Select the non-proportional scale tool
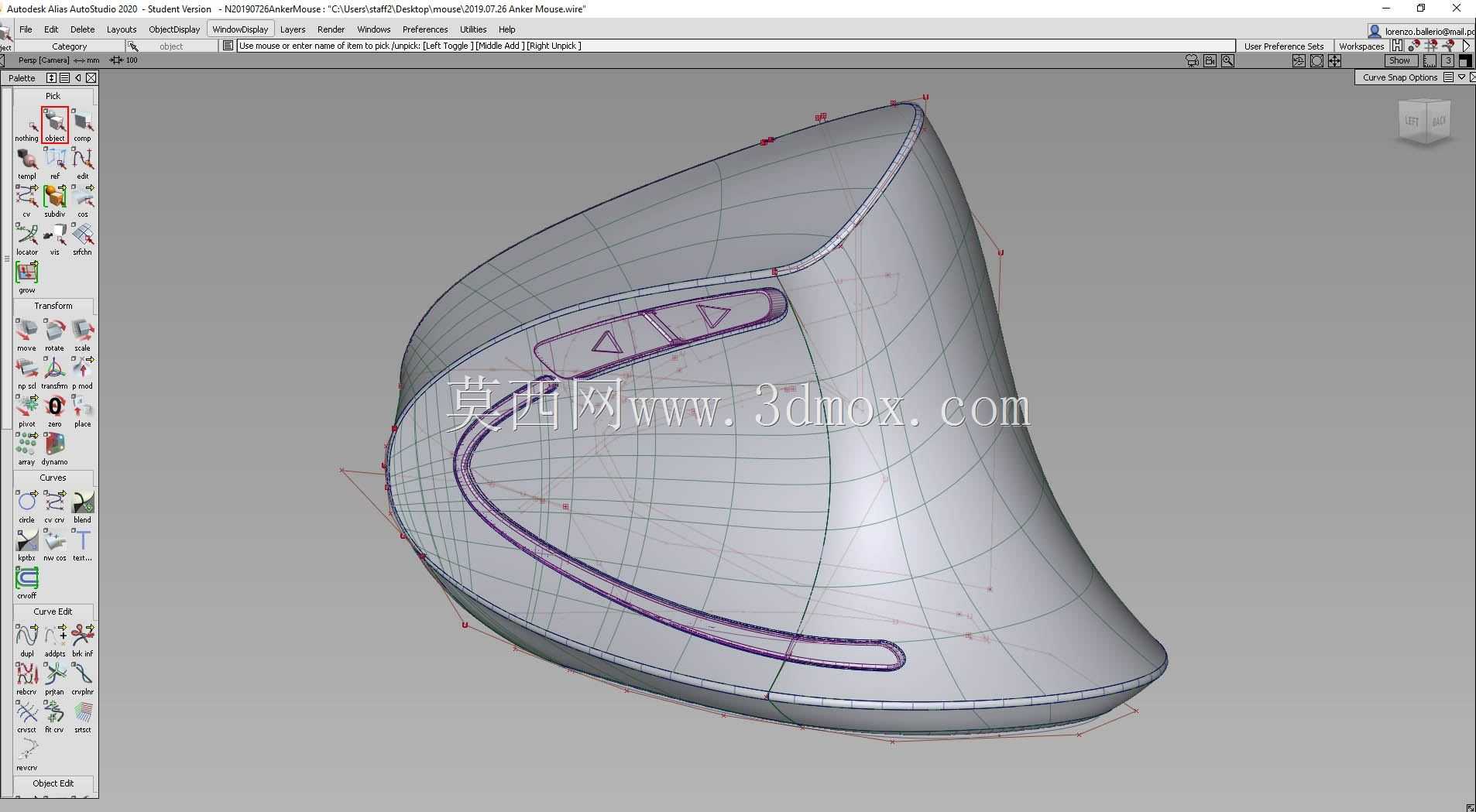The width and height of the screenshot is (1476, 812). (x=26, y=373)
